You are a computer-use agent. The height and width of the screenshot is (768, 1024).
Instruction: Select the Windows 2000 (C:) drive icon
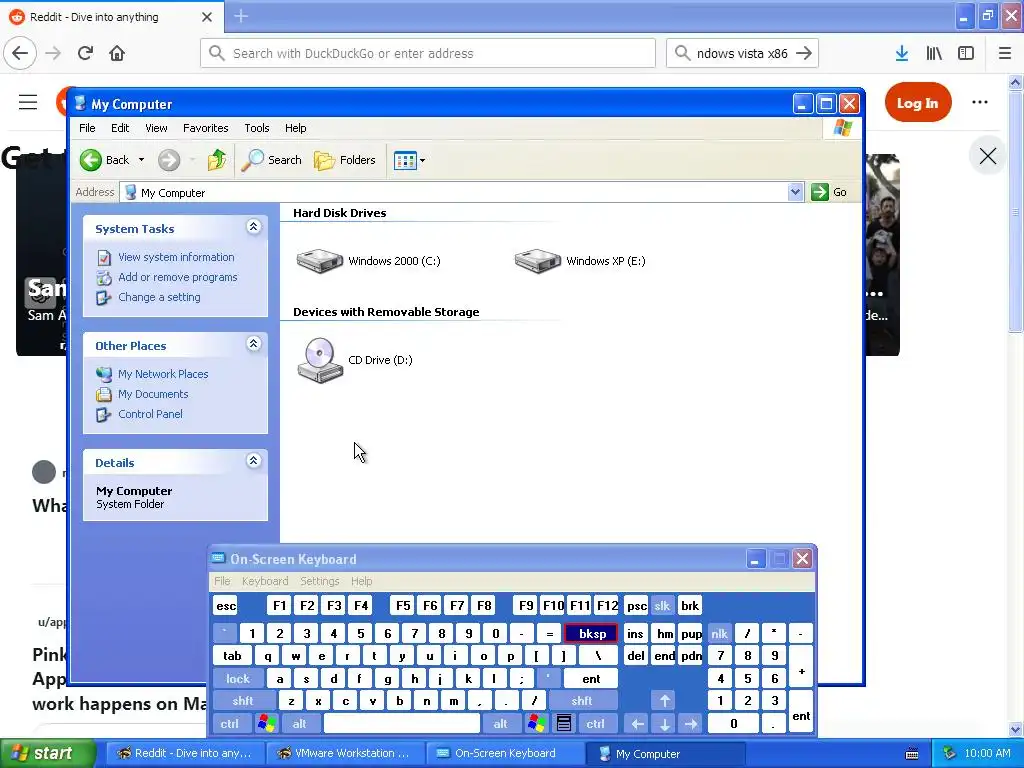point(320,261)
